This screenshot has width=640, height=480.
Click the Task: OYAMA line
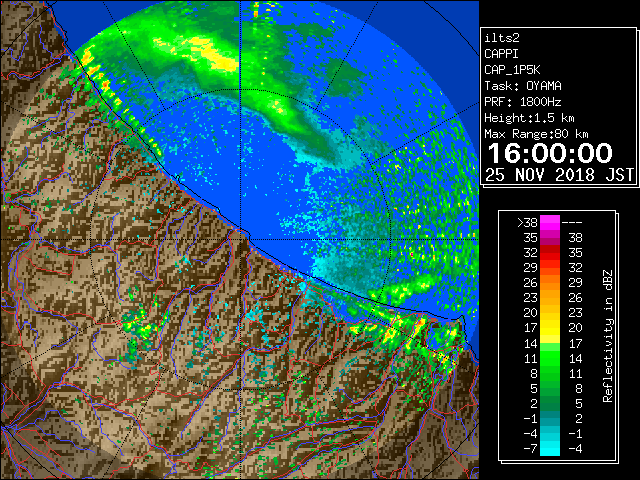[x=523, y=86]
